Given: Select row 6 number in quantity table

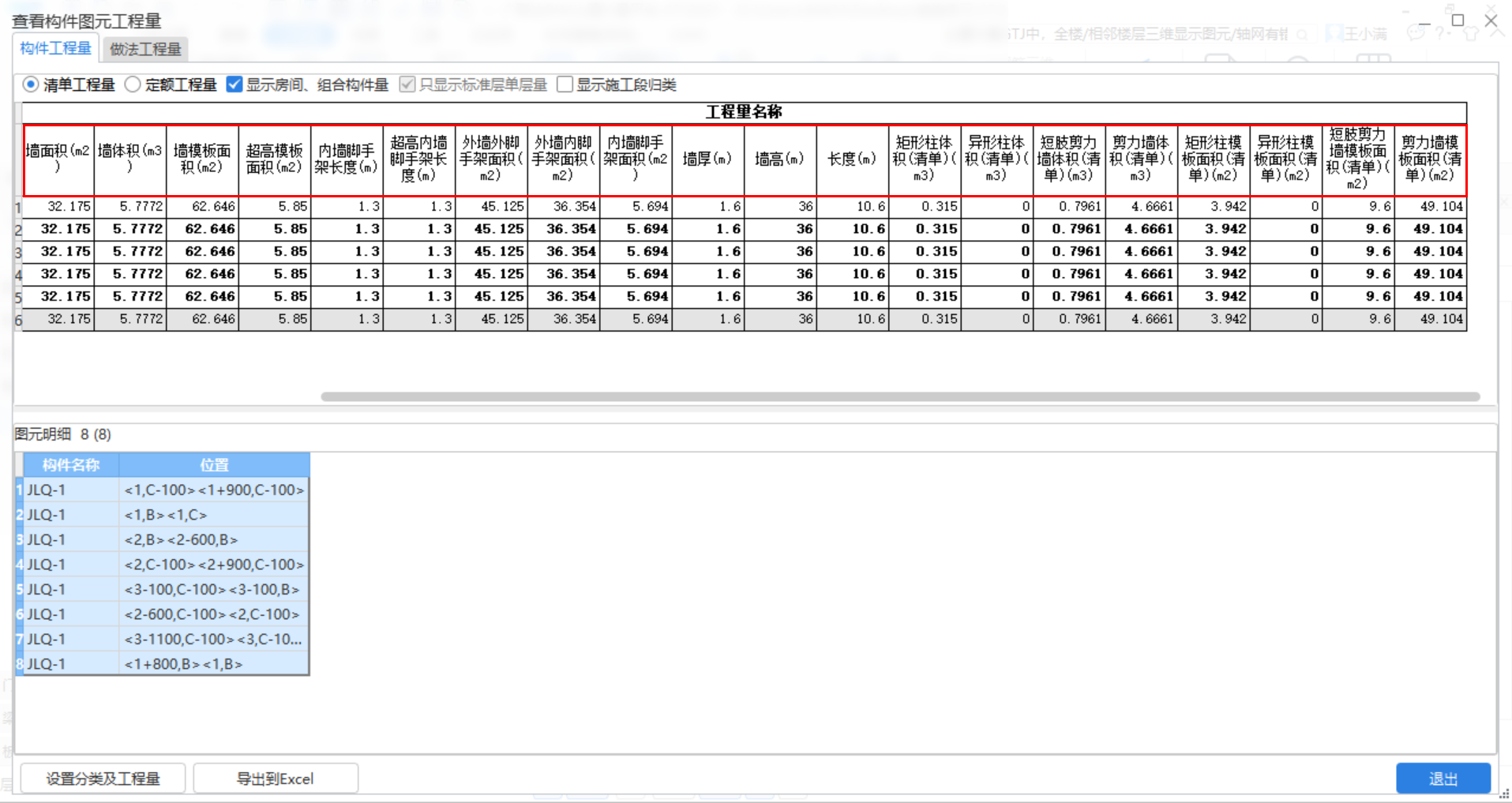Looking at the screenshot, I should click(18, 320).
